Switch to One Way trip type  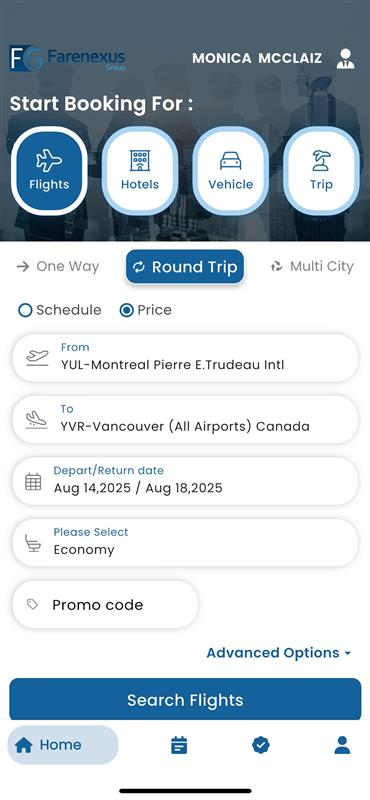point(58,266)
